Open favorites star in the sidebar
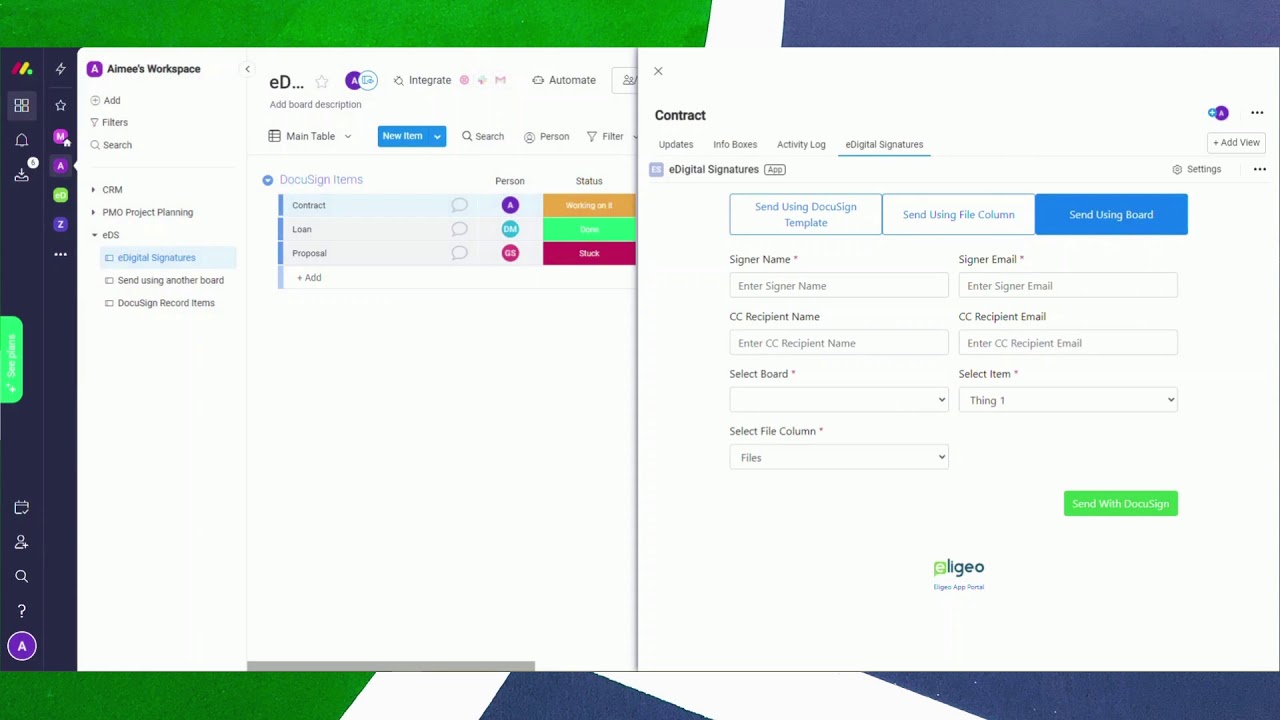The image size is (1280, 720). tap(61, 105)
